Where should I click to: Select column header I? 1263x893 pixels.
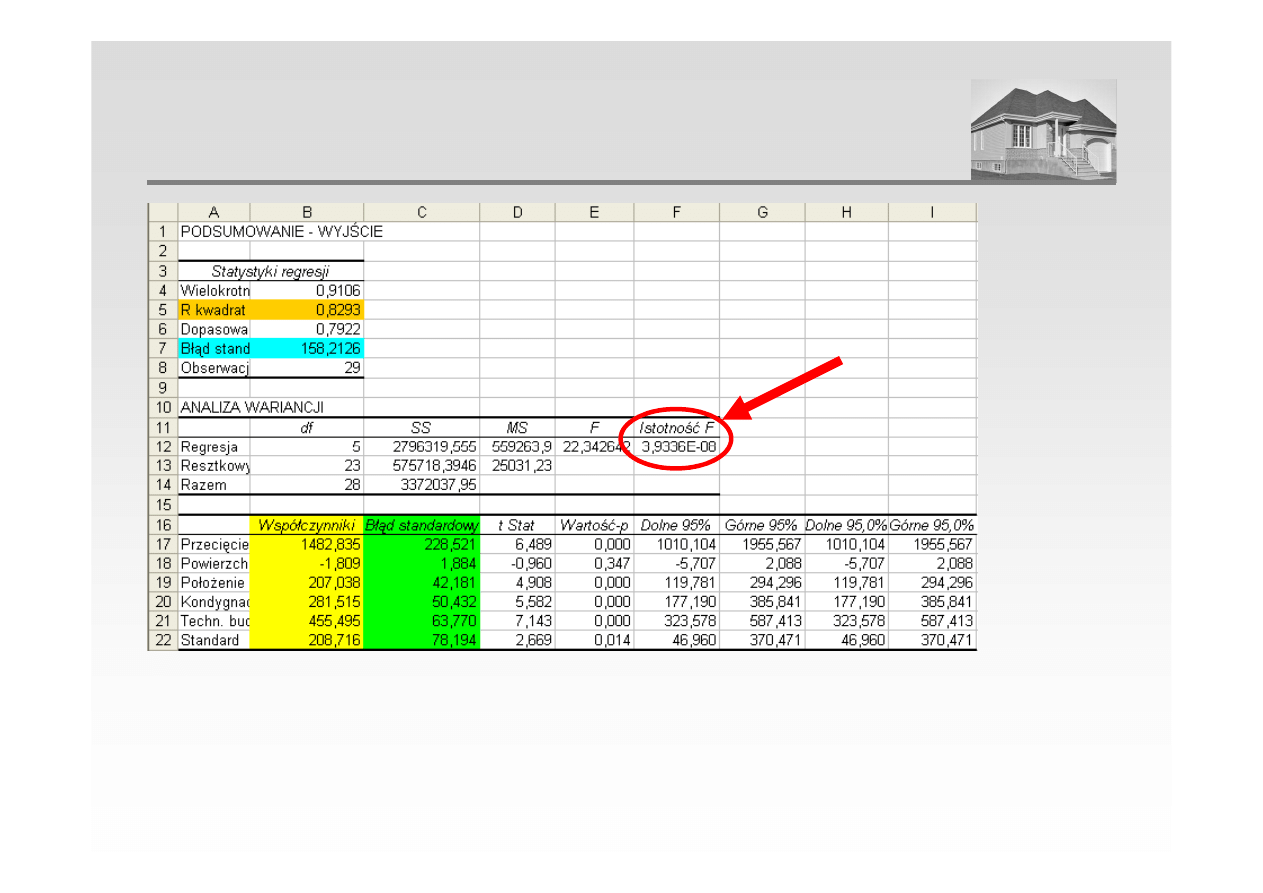point(931,212)
